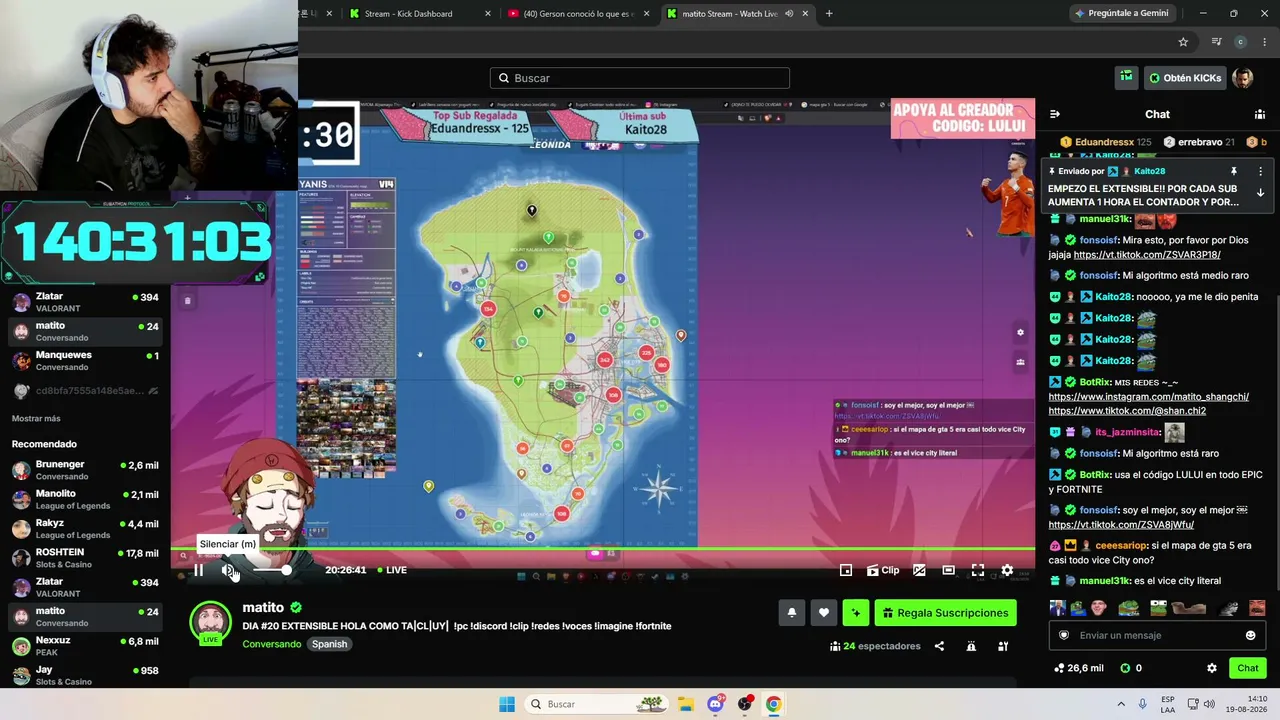
Task: Open the chat settings gear
Action: click(x=1212, y=668)
